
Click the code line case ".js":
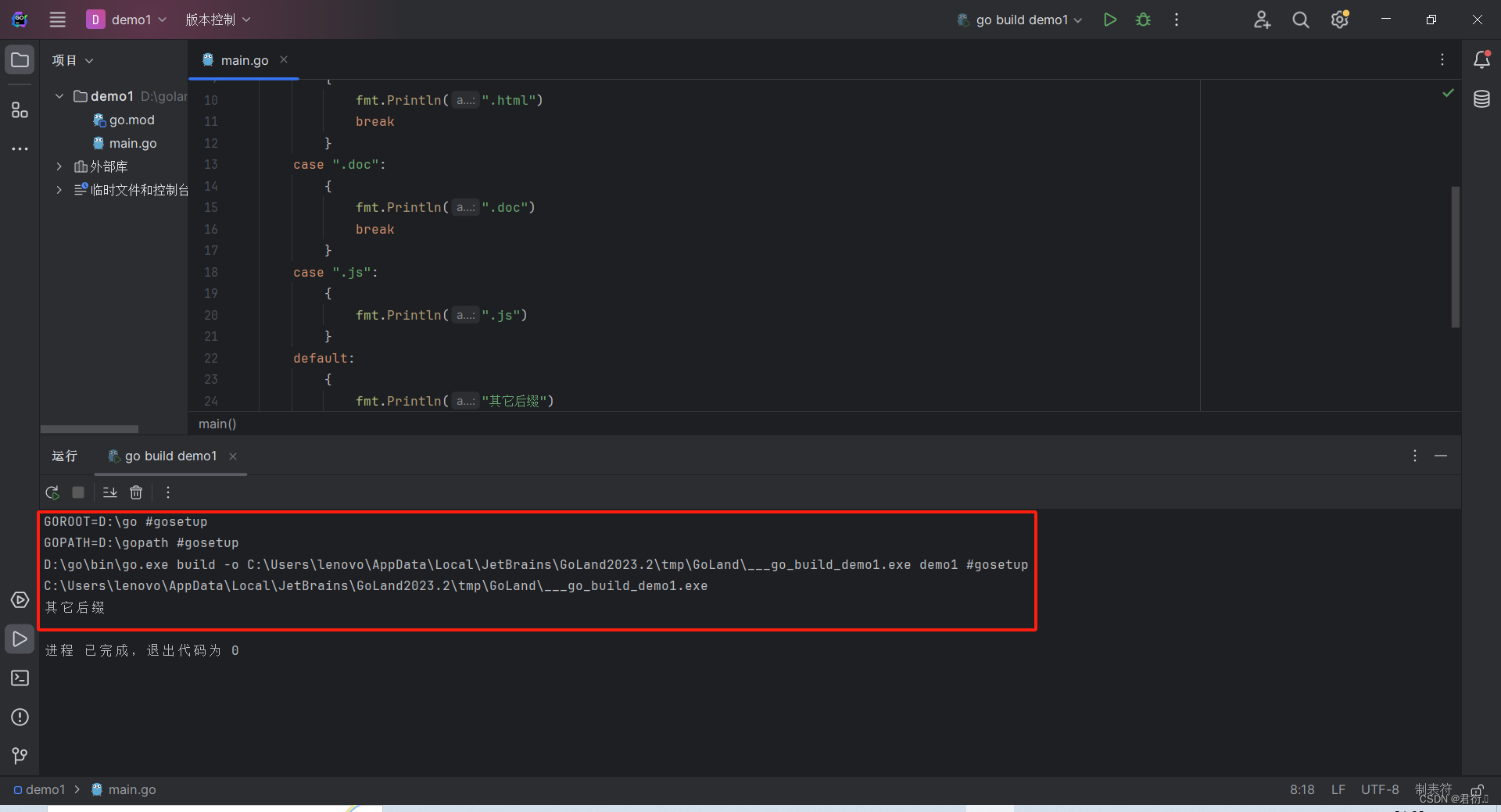tap(335, 273)
